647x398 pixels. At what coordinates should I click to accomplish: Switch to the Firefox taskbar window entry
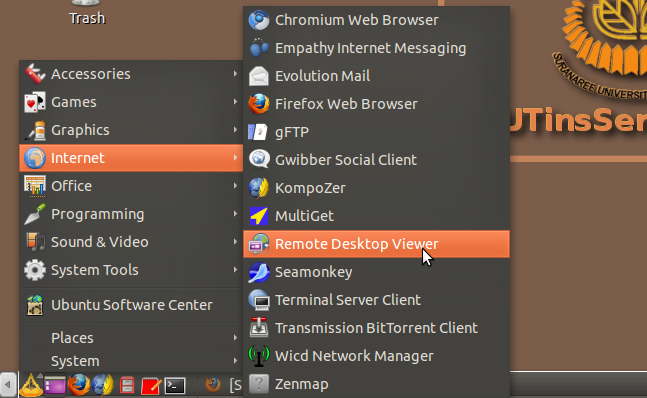(x=224, y=385)
